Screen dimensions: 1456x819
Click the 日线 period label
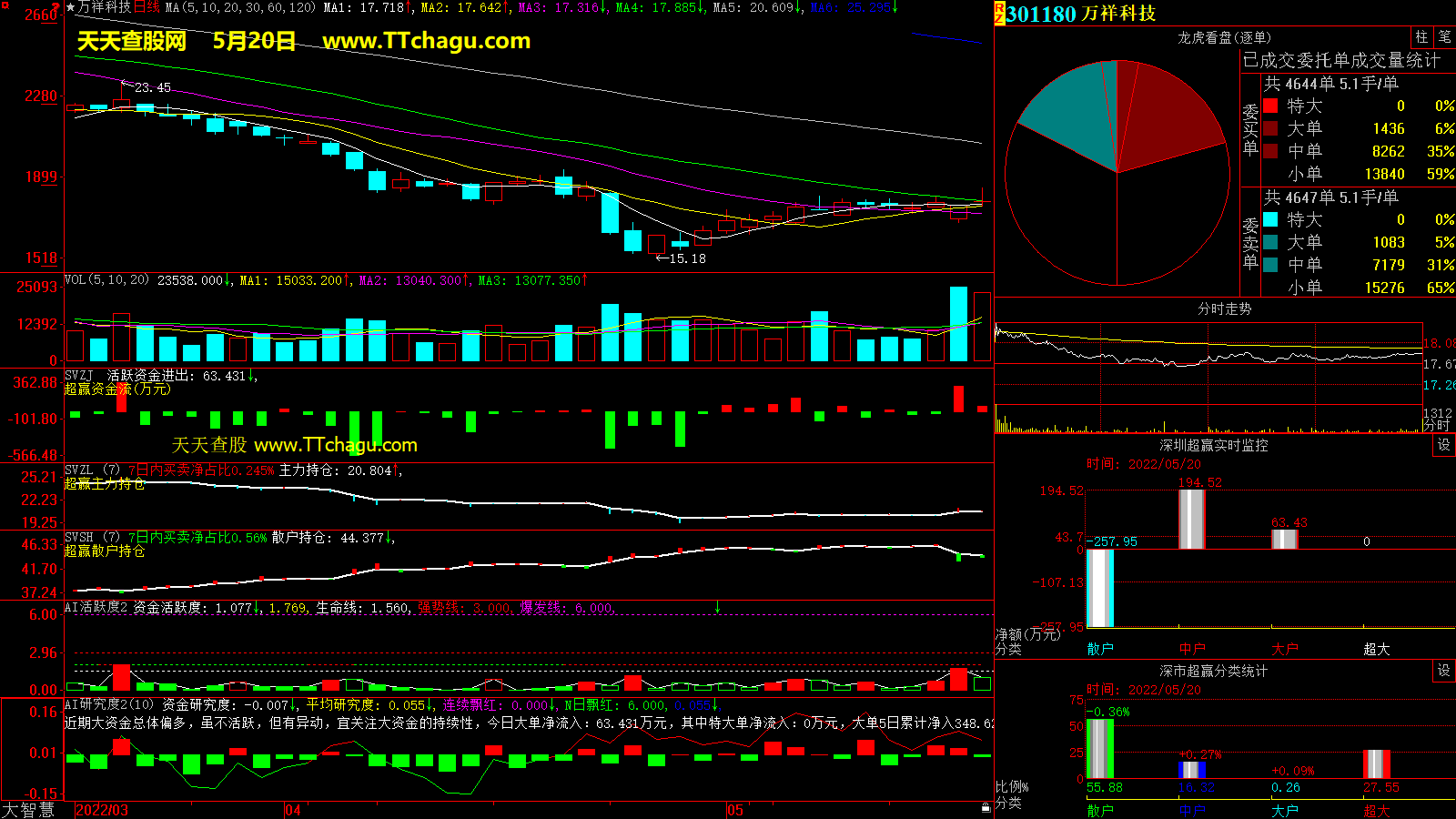(147, 7)
